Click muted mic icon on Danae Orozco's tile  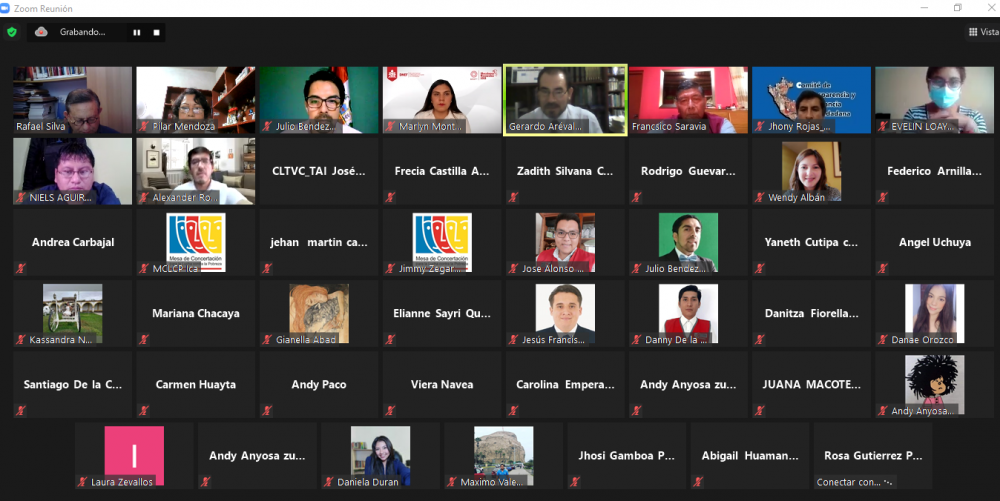click(883, 340)
